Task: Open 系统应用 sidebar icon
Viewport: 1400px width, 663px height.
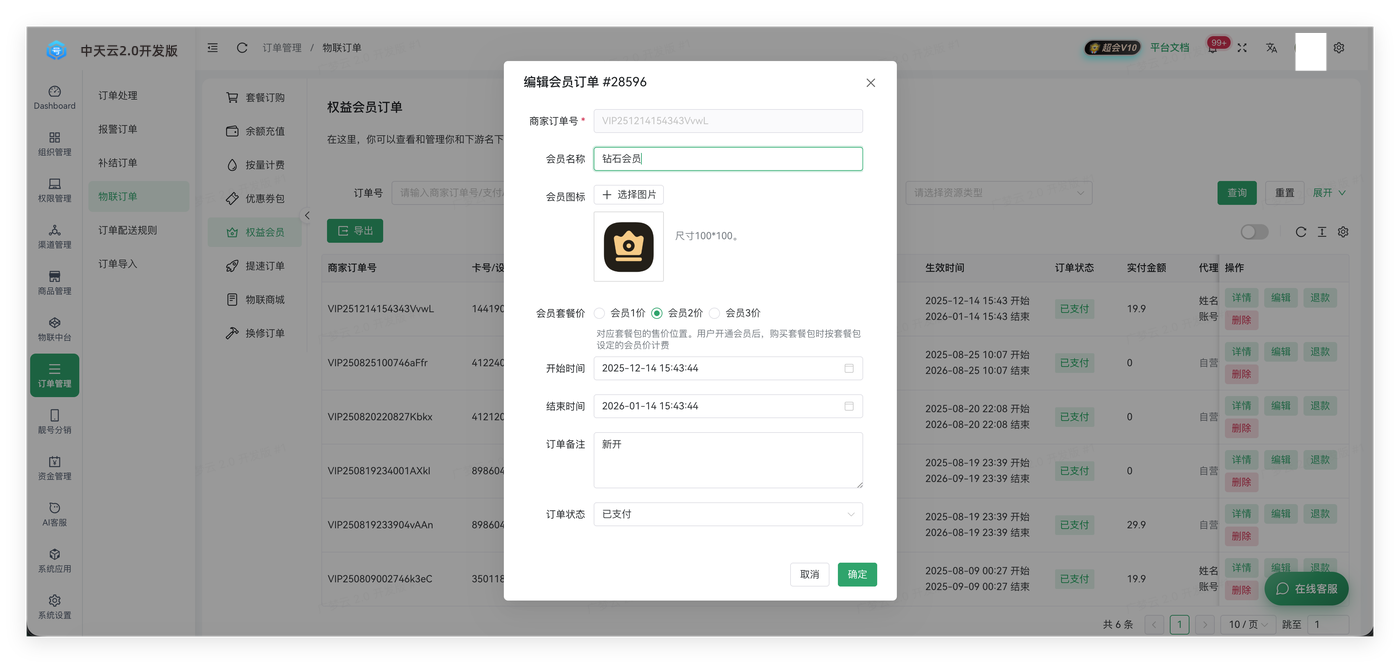Action: coord(54,560)
